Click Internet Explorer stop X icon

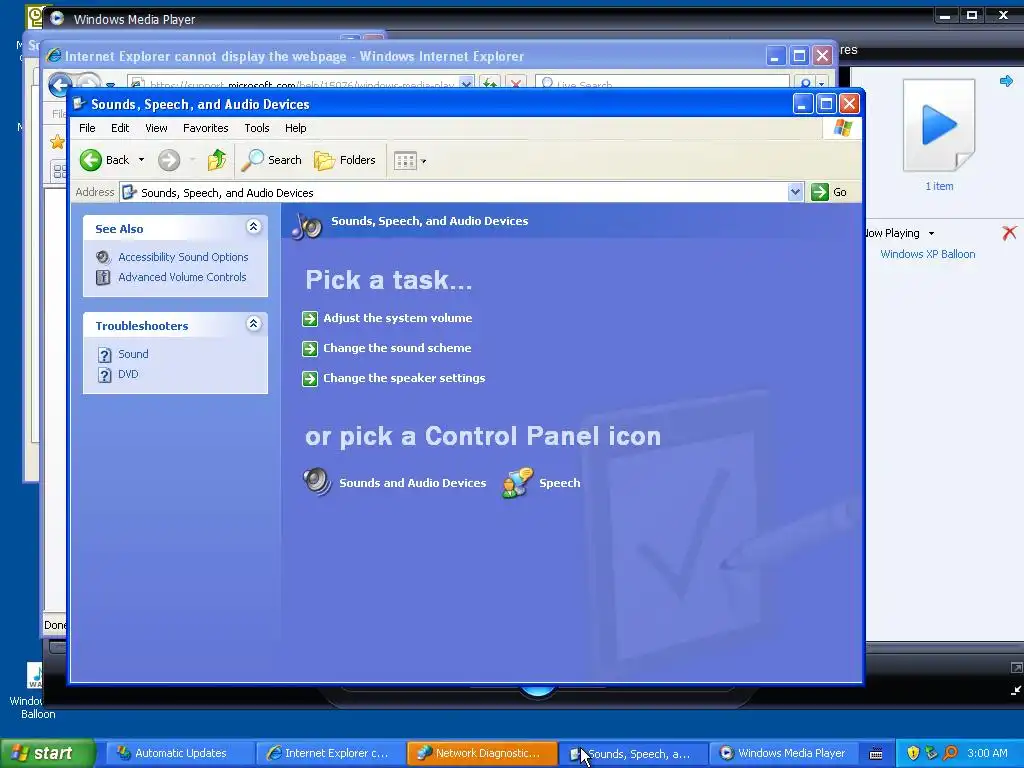[516, 84]
